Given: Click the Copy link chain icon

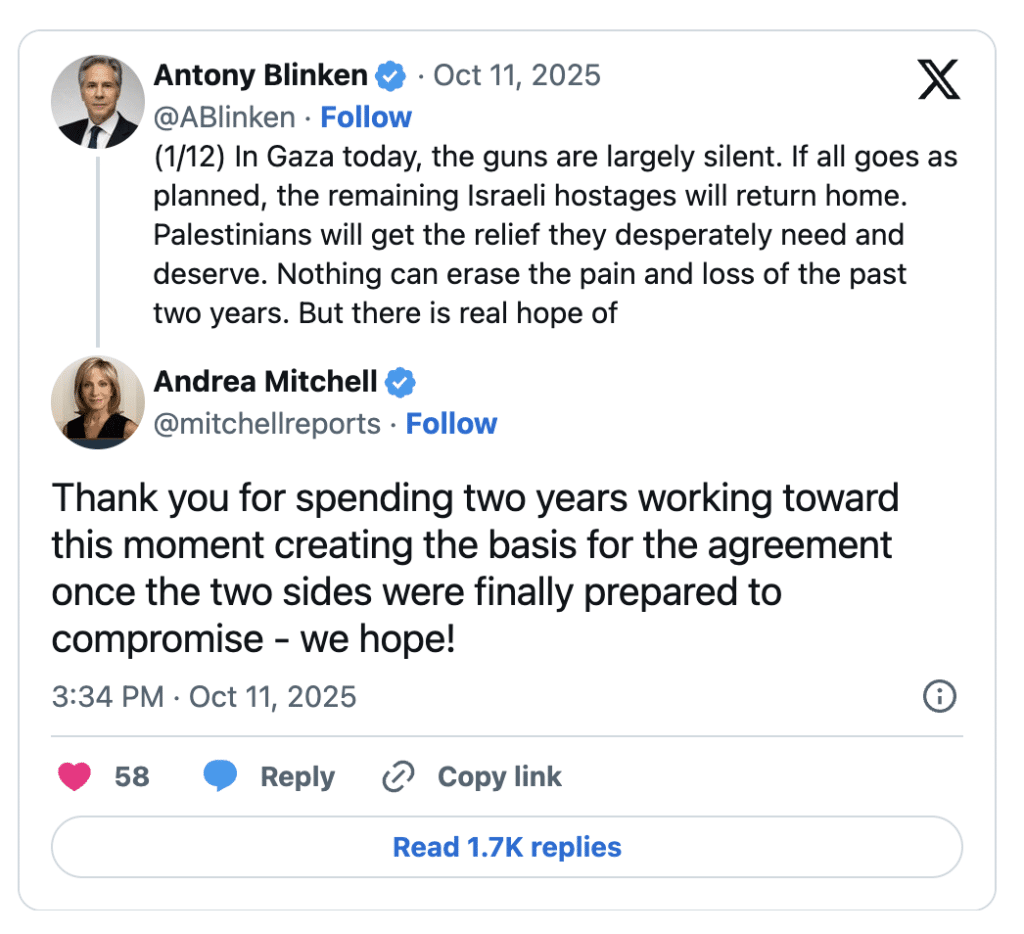Looking at the screenshot, I should [399, 776].
